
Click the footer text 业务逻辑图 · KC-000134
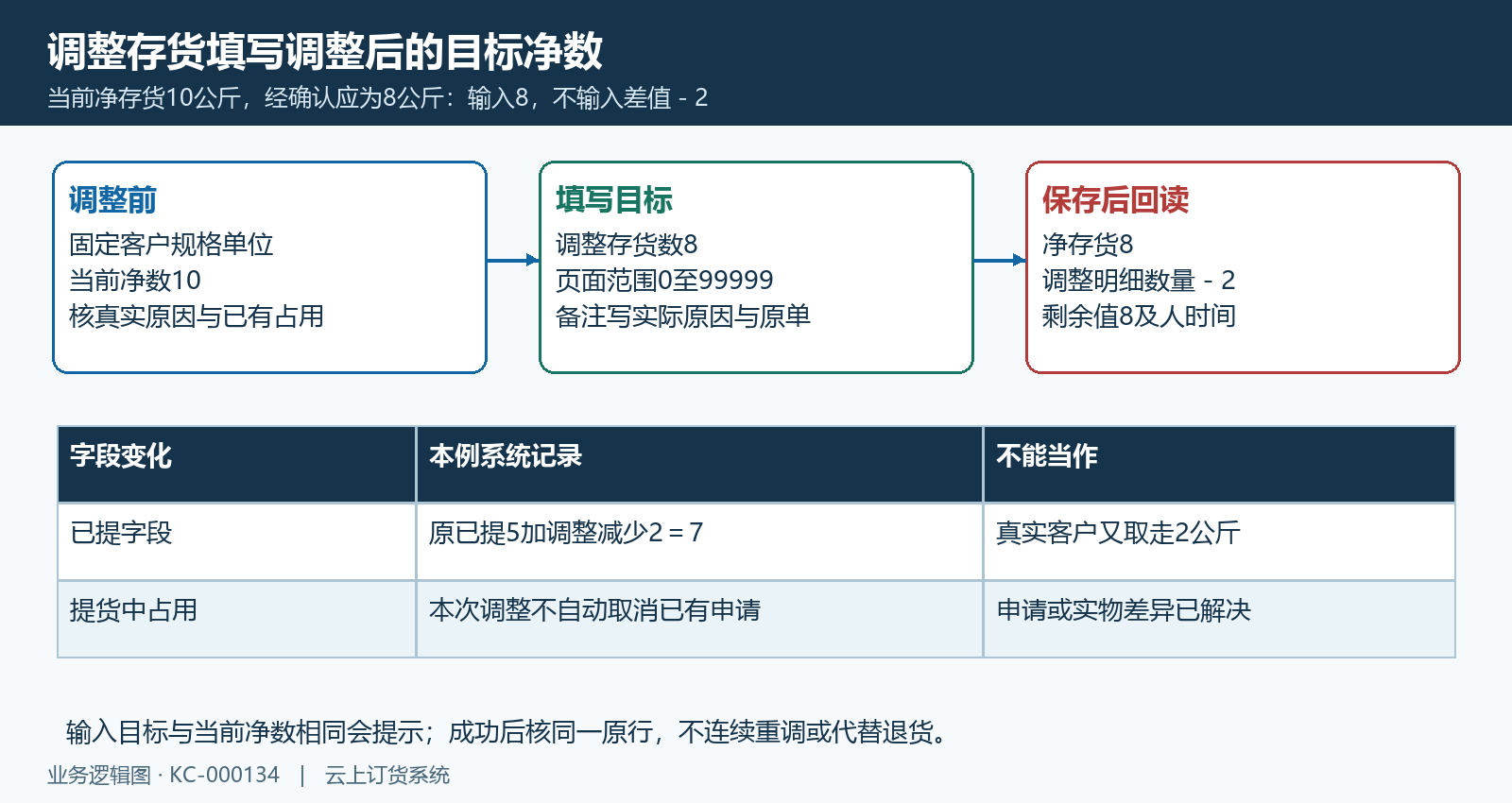(x=163, y=776)
